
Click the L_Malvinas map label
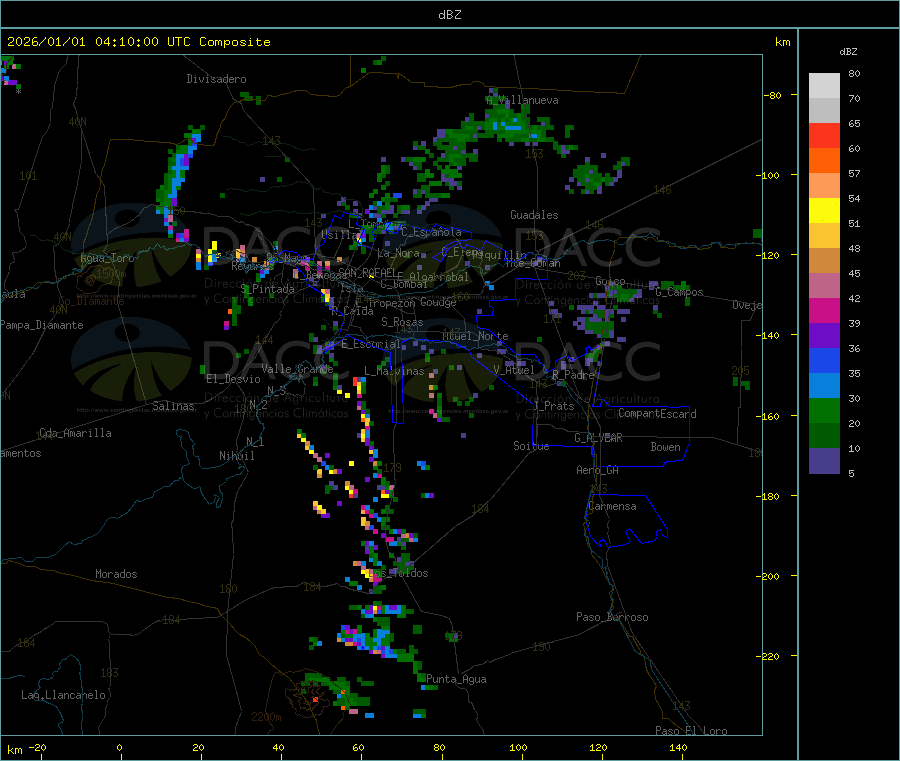394,371
